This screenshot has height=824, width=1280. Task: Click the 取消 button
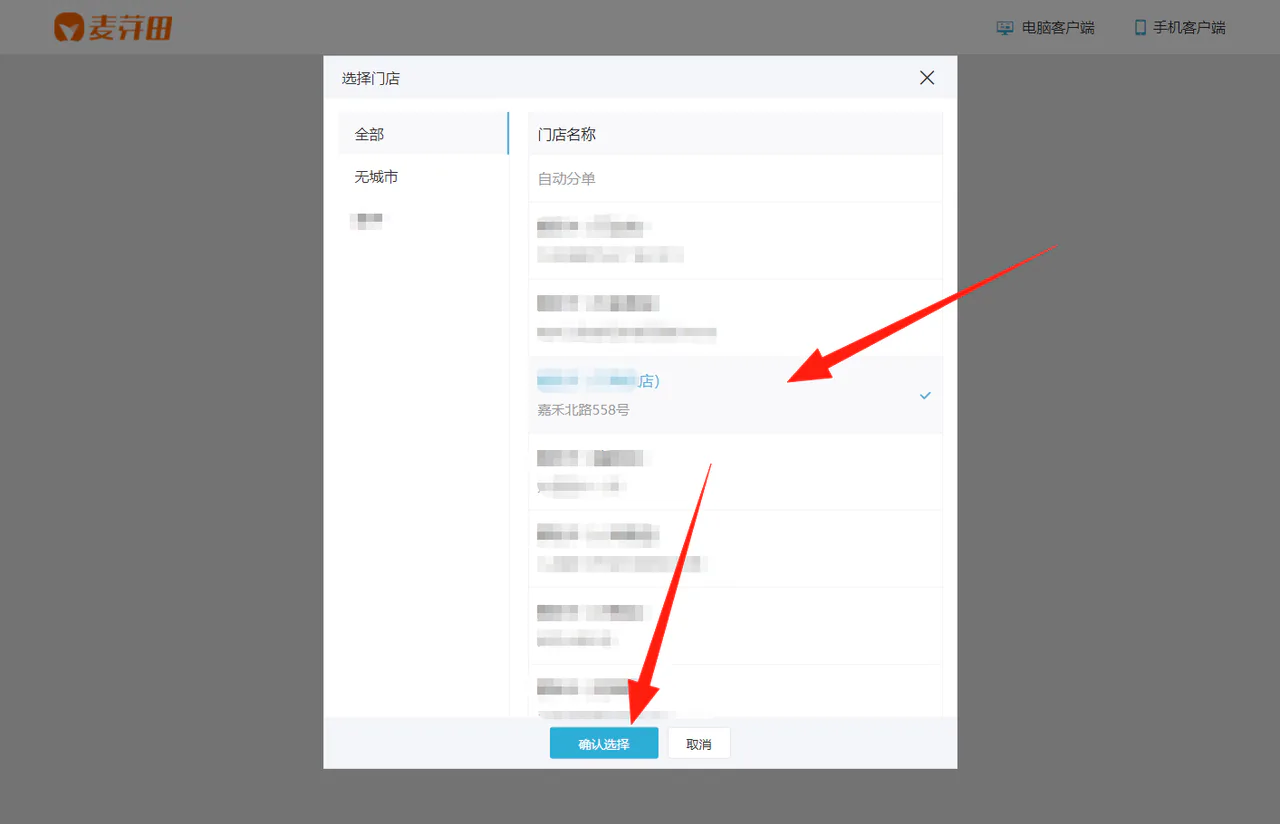coord(699,743)
